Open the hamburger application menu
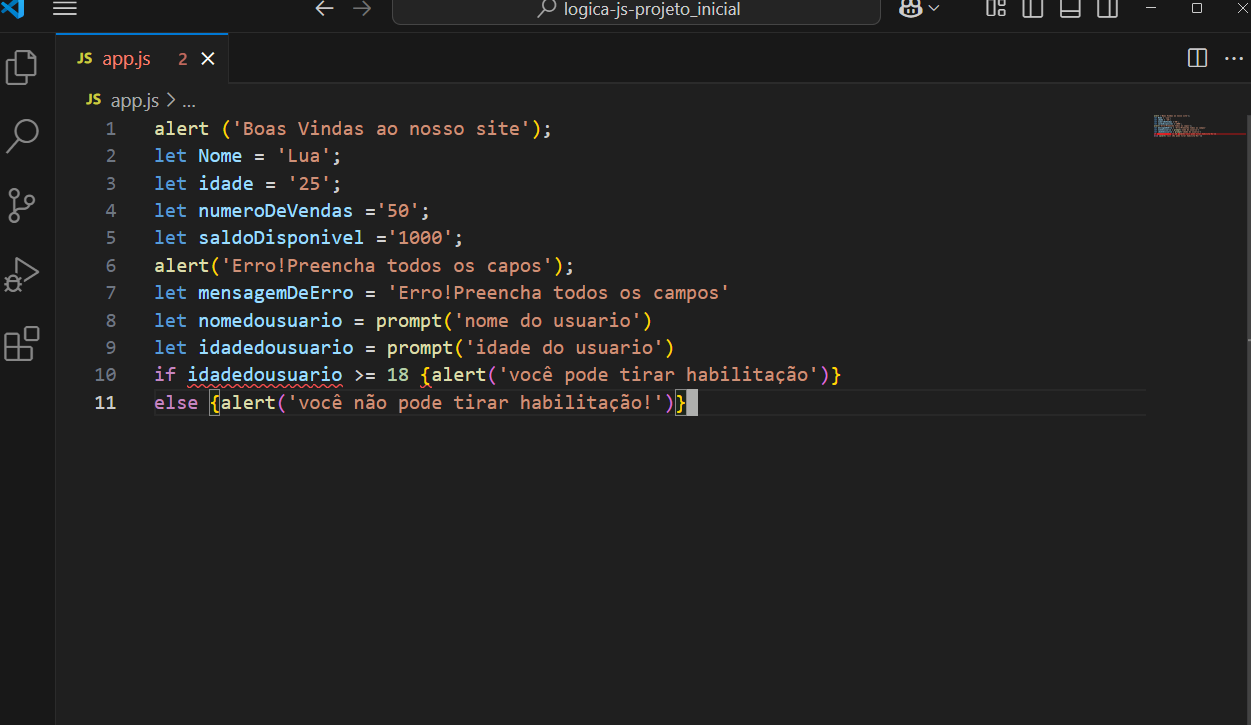The width and height of the screenshot is (1251, 725). coord(64,9)
